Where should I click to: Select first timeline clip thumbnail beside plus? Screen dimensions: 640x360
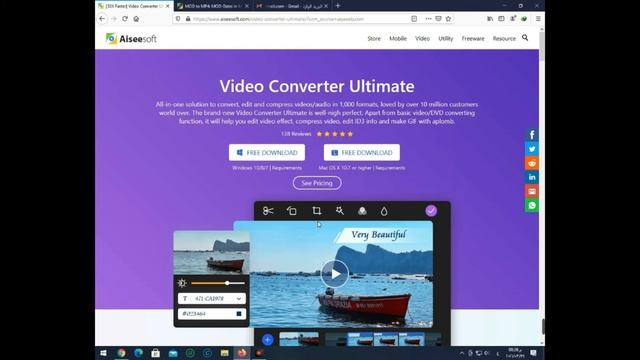coord(299,339)
